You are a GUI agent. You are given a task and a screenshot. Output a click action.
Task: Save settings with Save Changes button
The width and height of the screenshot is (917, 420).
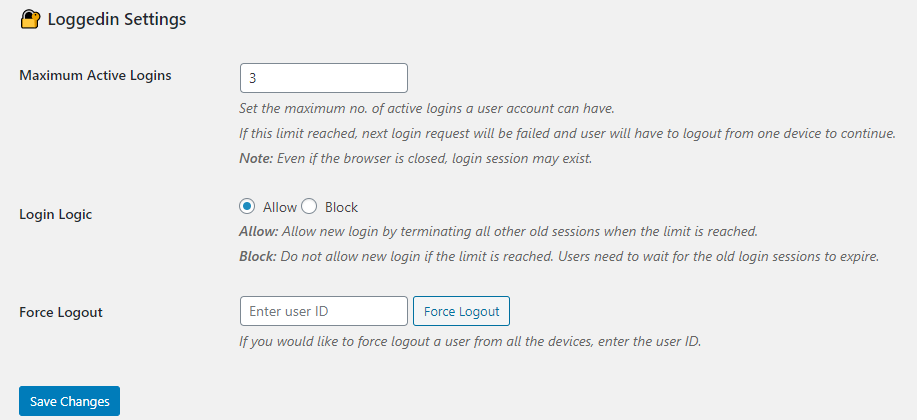click(x=69, y=401)
